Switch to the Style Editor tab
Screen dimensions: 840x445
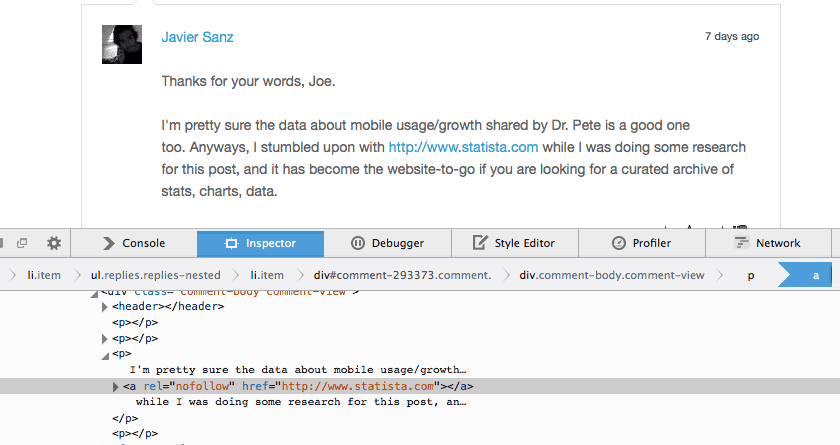click(515, 243)
